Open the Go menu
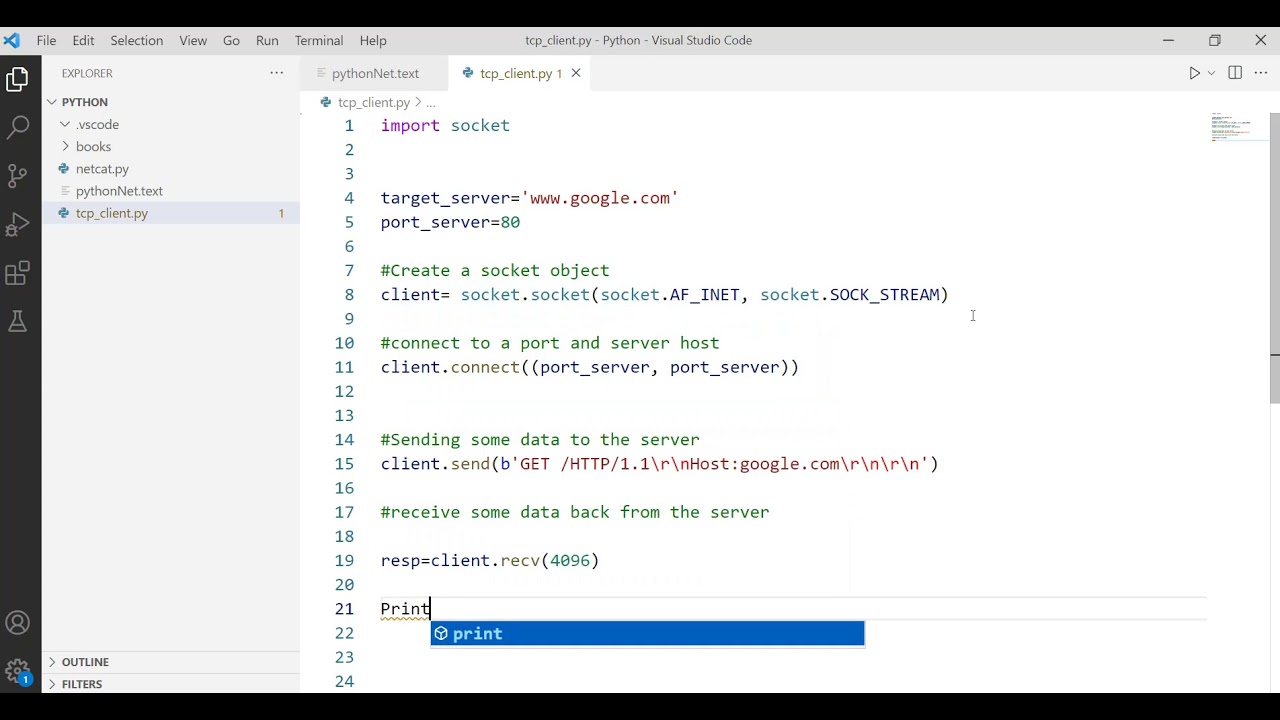Viewport: 1280px width, 720px height. tap(231, 40)
